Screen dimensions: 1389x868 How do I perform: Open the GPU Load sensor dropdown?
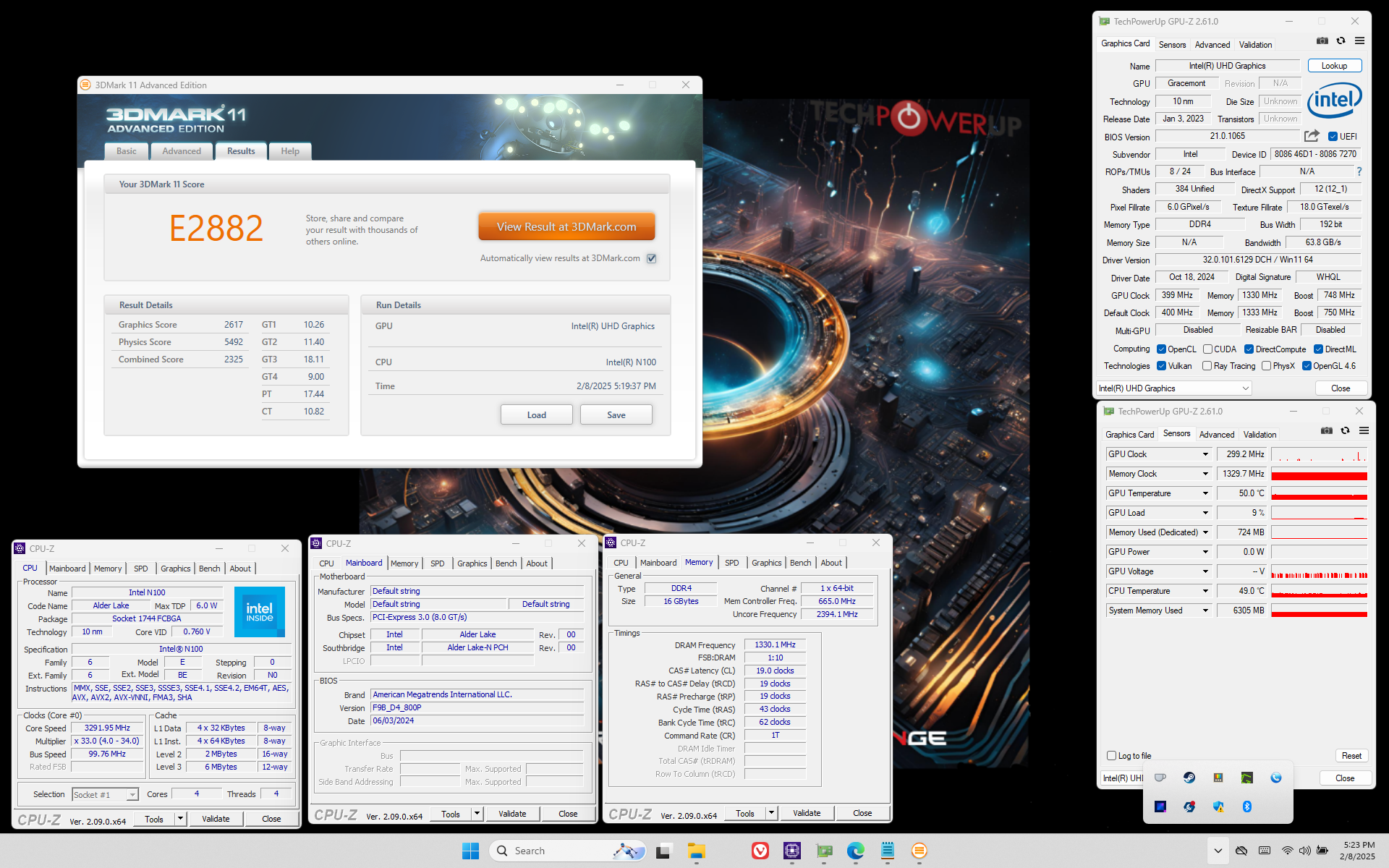1205,513
